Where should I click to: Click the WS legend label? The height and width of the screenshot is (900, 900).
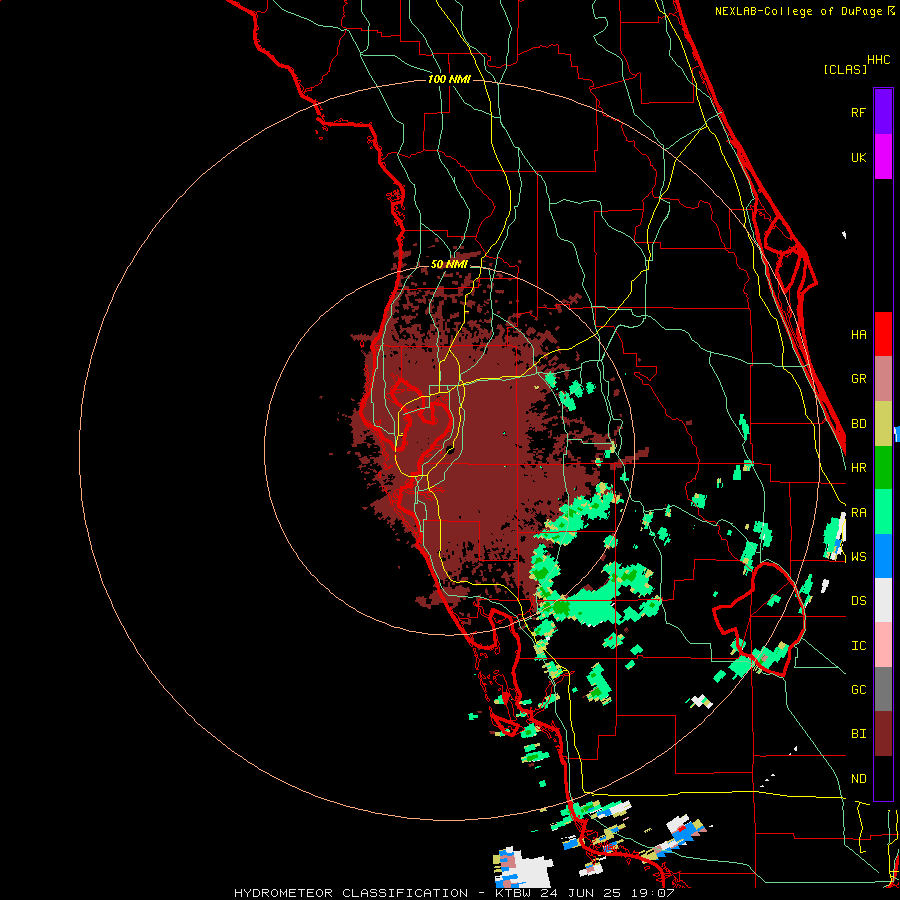(858, 557)
